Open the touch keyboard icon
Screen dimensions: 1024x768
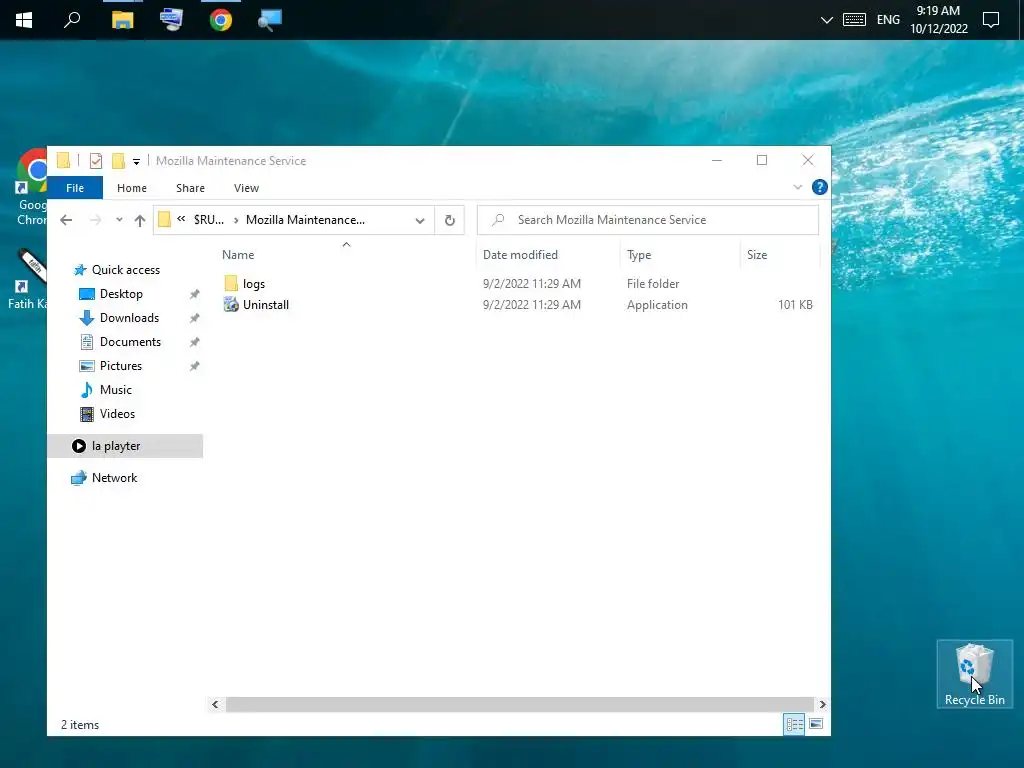[854, 20]
